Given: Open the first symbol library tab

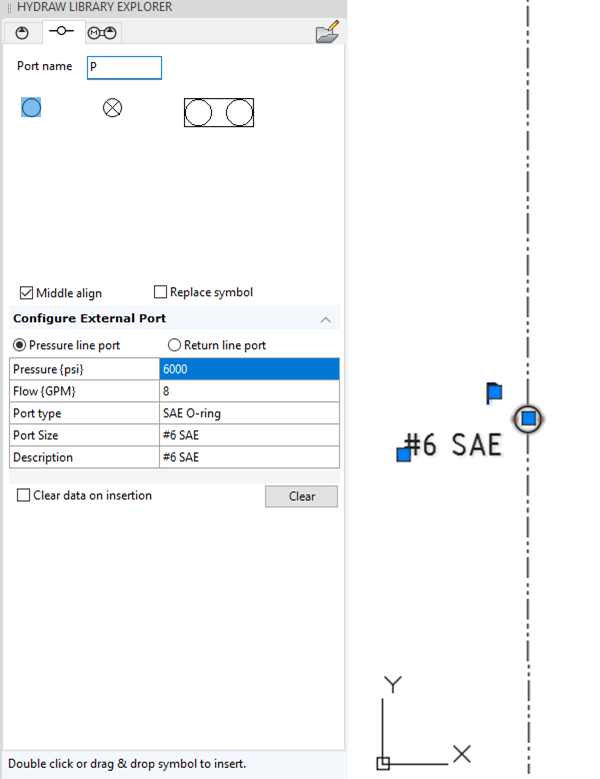Looking at the screenshot, I should coord(22,32).
